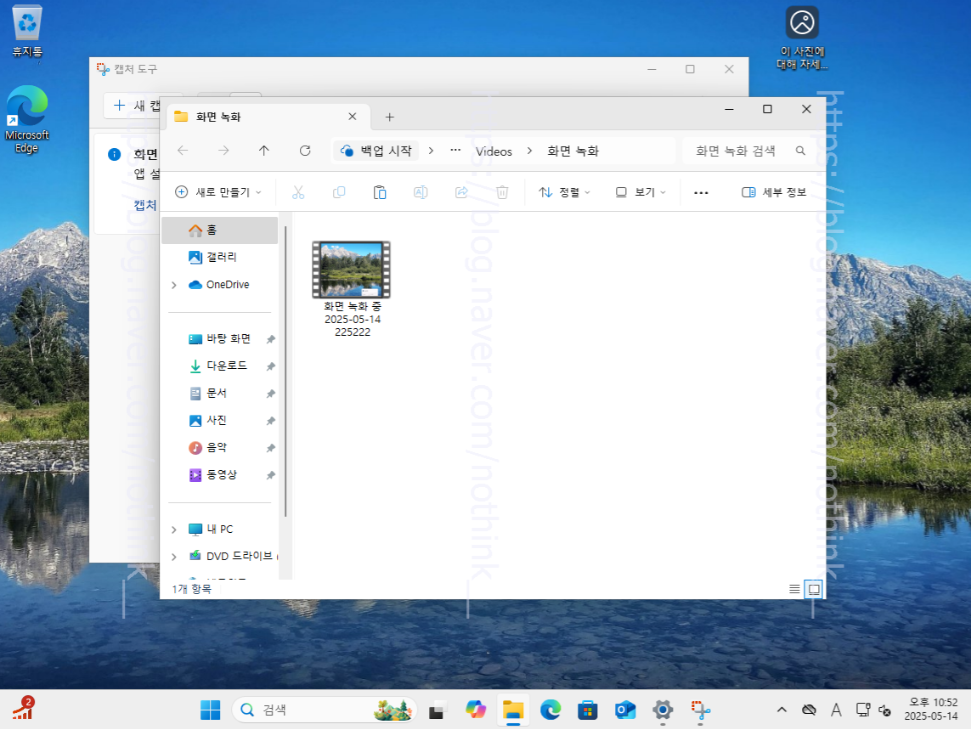The height and width of the screenshot is (729, 971).
Task: Select OneDrive in navigation pane
Action: pyautogui.click(x=220, y=285)
